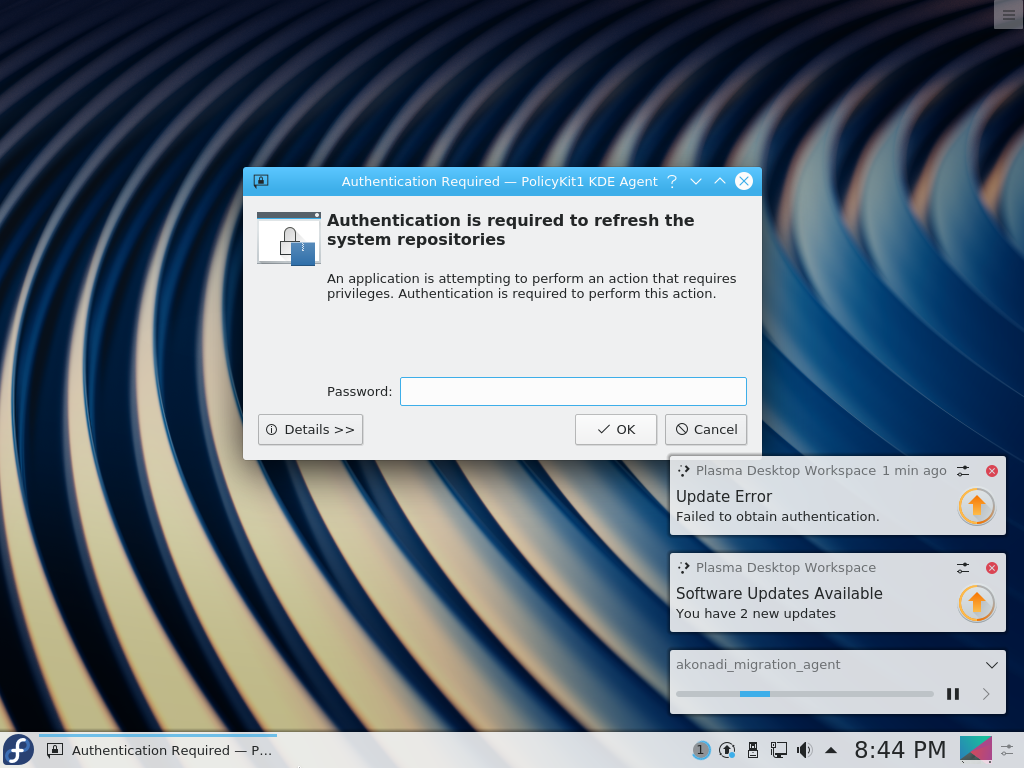Pause the akonadi_migration_agent job
The height and width of the screenshot is (768, 1024).
[953, 694]
